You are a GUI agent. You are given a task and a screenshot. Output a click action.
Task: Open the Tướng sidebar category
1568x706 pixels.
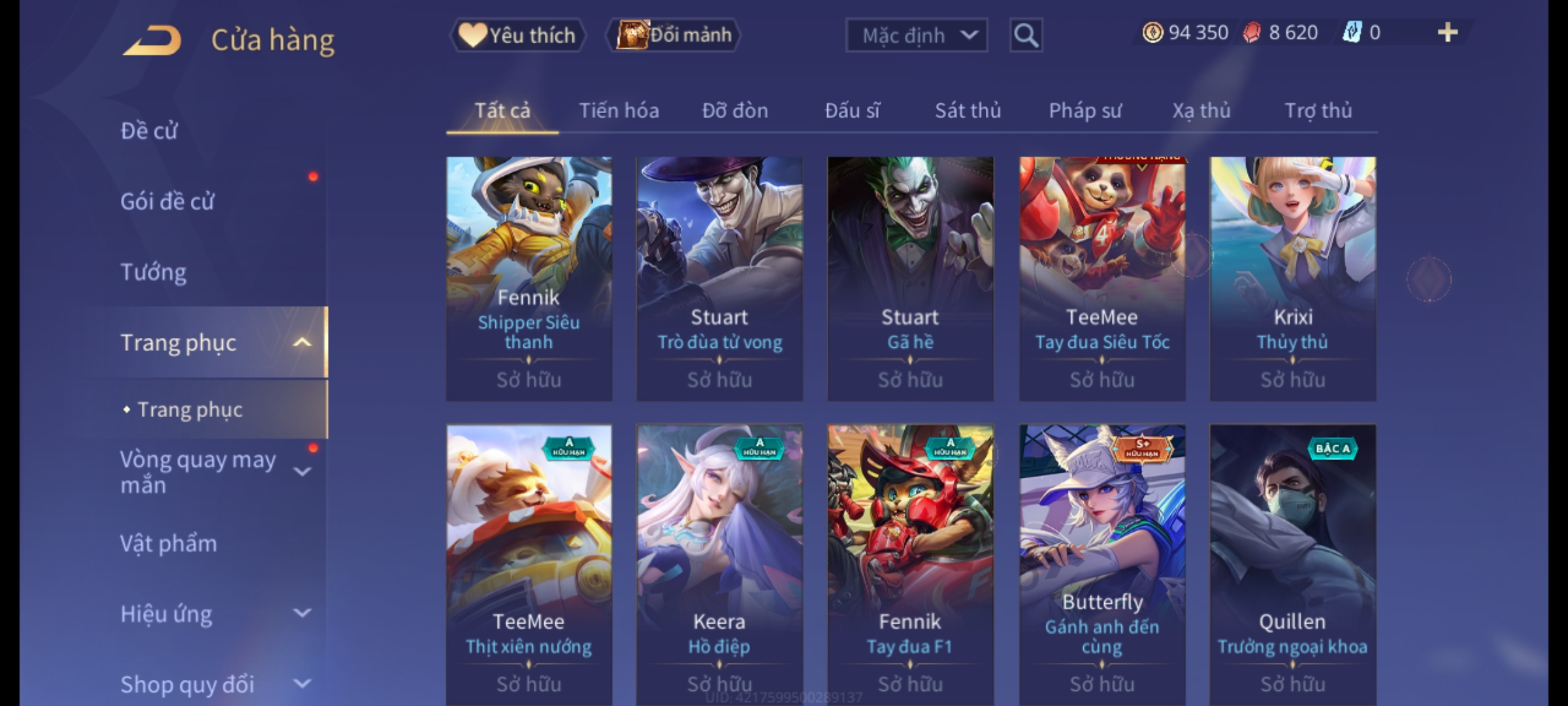[154, 272]
